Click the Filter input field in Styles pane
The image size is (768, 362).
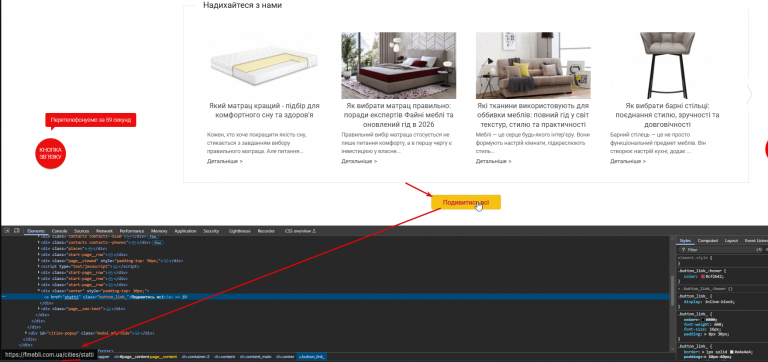[720, 249]
